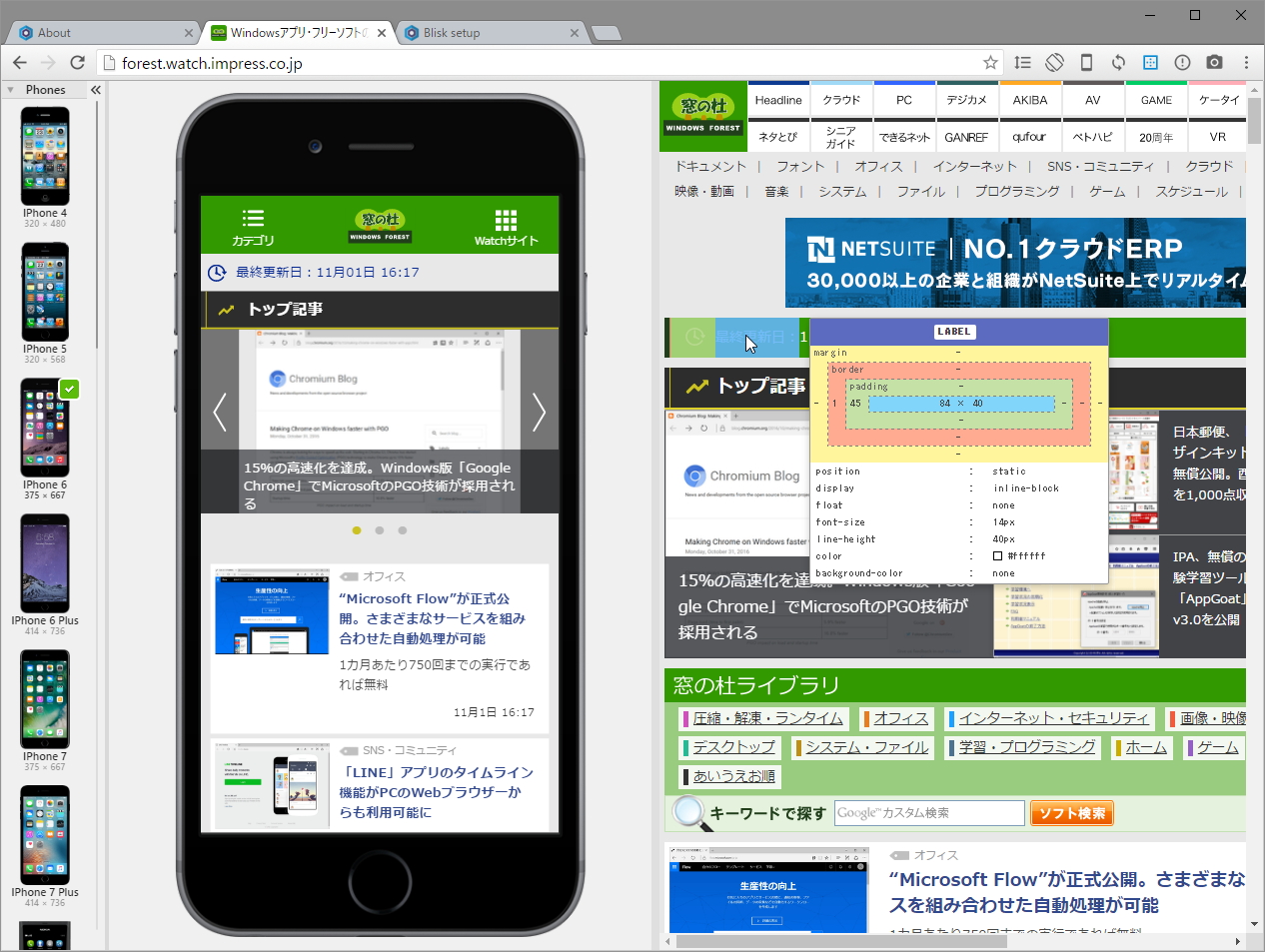
Task: Open the three-dot browser menu
Action: (1245, 62)
